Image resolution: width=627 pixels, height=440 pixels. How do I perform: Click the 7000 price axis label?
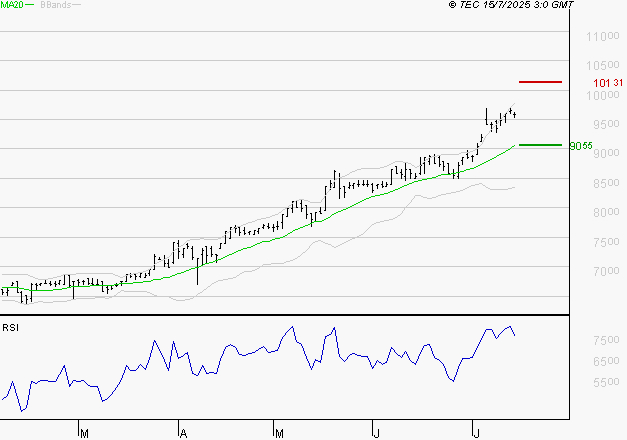(x=606, y=271)
